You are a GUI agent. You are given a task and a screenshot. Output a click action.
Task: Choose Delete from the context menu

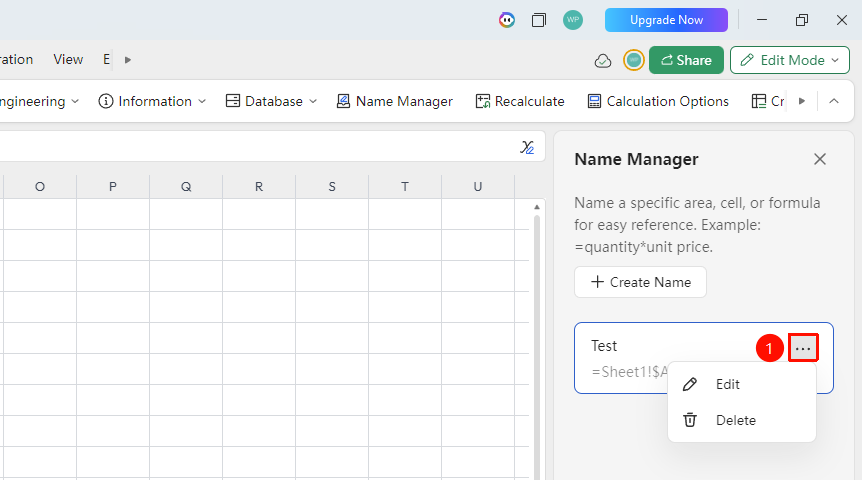(x=742, y=420)
